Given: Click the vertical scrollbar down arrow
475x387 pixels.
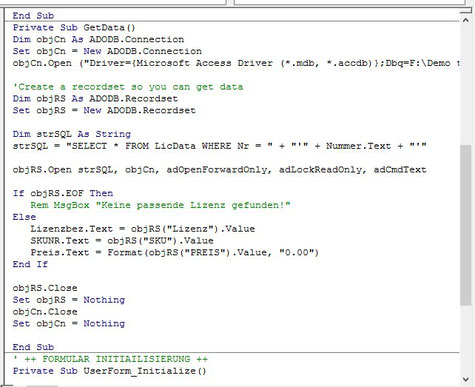Looking at the screenshot, I should (466, 379).
